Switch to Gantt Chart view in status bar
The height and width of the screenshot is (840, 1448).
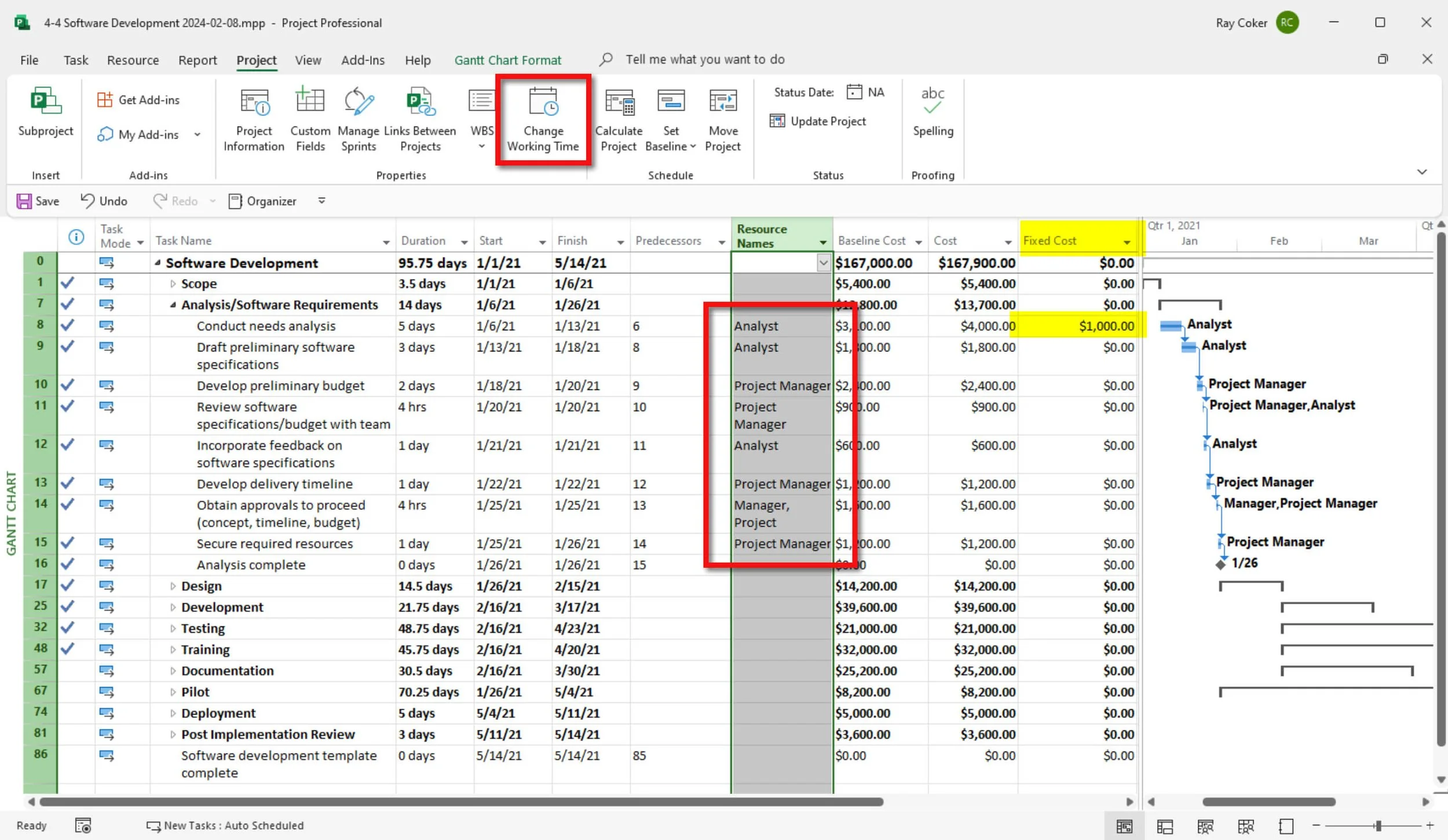1124,826
